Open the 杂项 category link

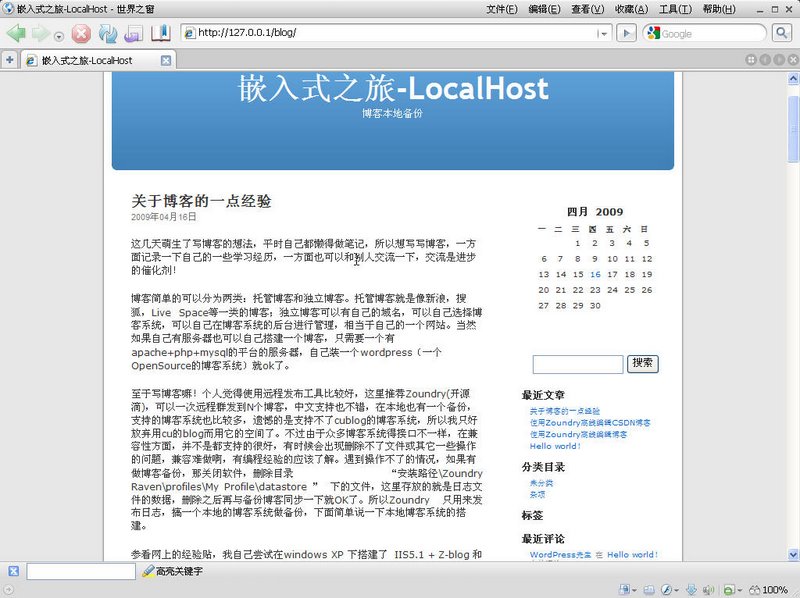[x=537, y=494]
